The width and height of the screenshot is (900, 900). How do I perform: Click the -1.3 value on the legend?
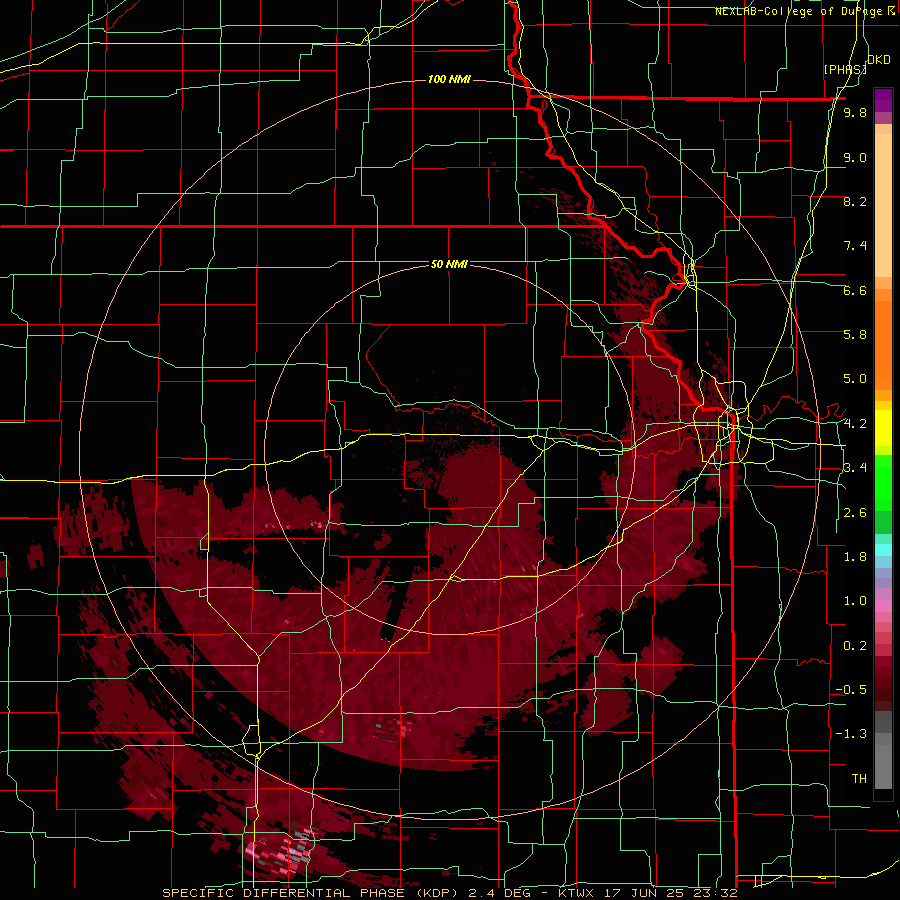click(851, 734)
